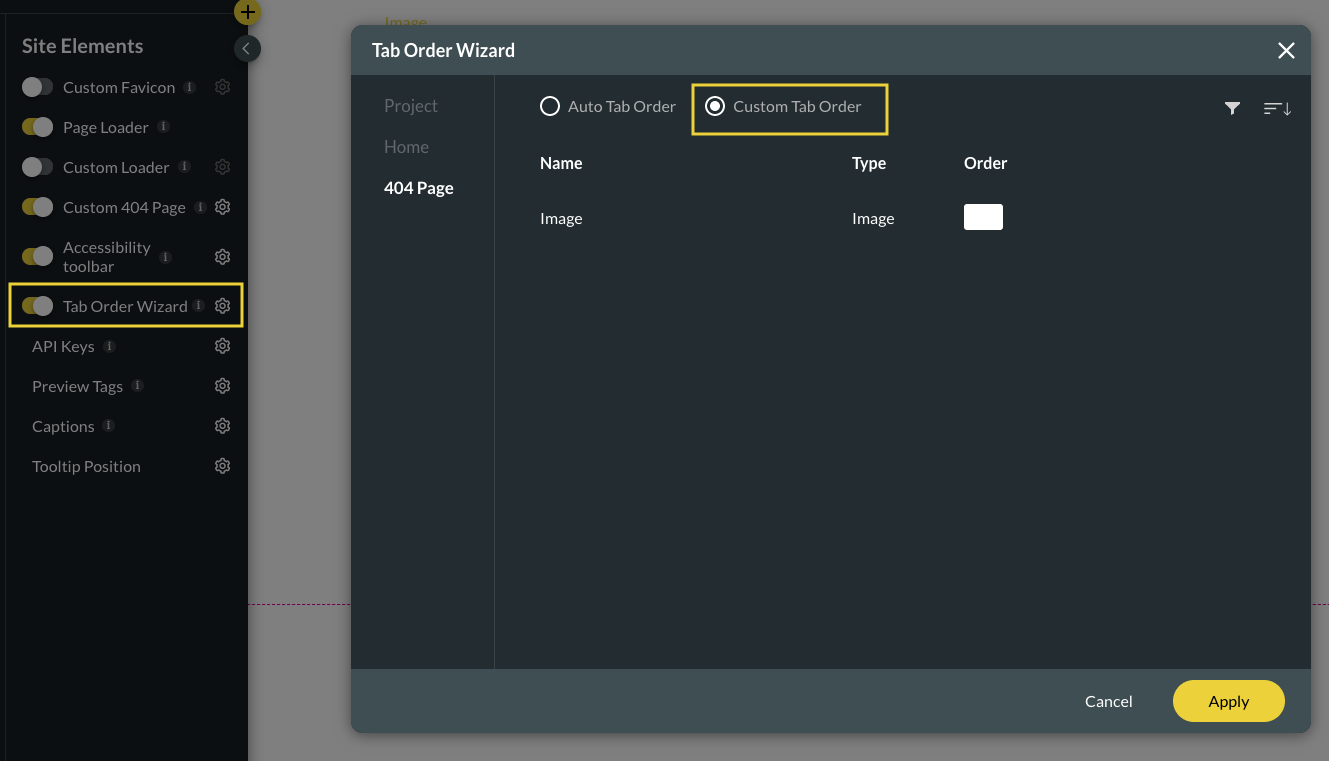1329x761 pixels.
Task: Click info icon beside Accessibility toolbar
Action: (x=165, y=257)
